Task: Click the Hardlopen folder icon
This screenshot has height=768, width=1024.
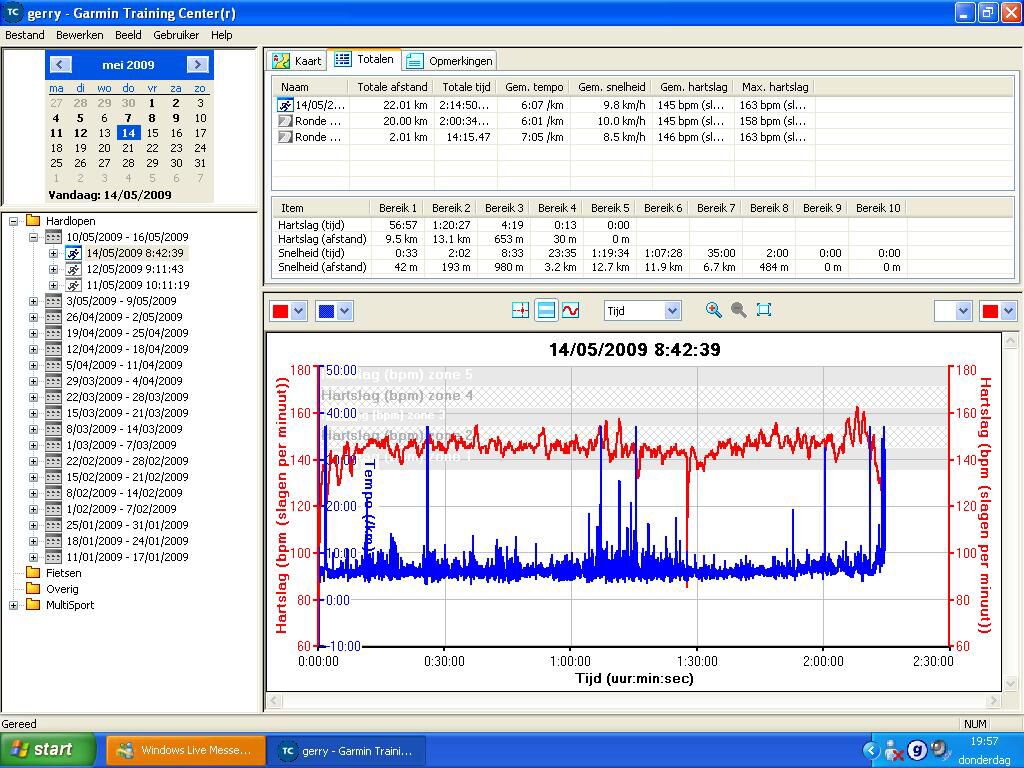Action: [x=33, y=221]
